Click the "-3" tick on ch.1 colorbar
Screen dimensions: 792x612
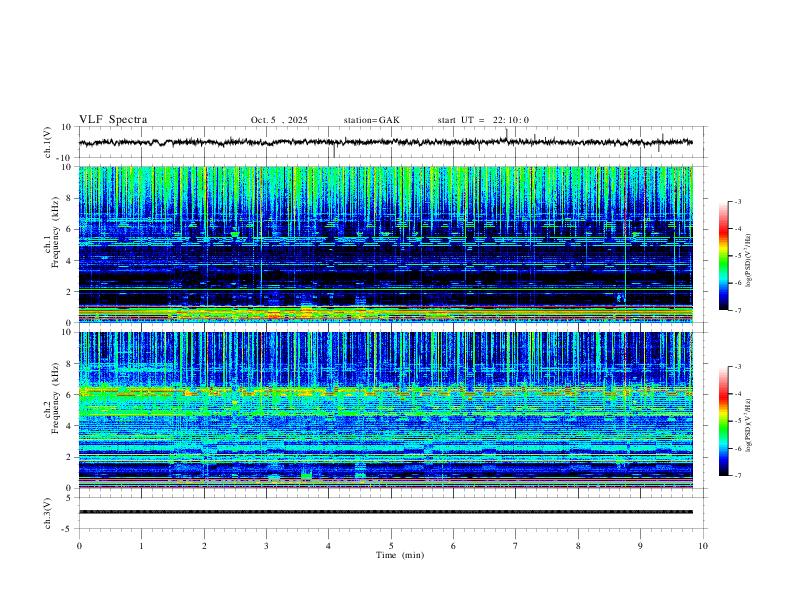(x=738, y=201)
